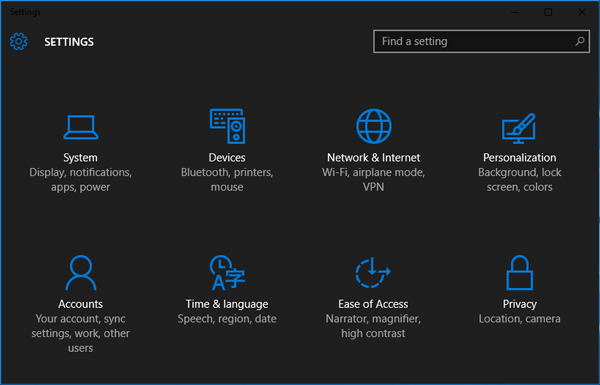Click 'Location, camera' description text

[520, 319]
